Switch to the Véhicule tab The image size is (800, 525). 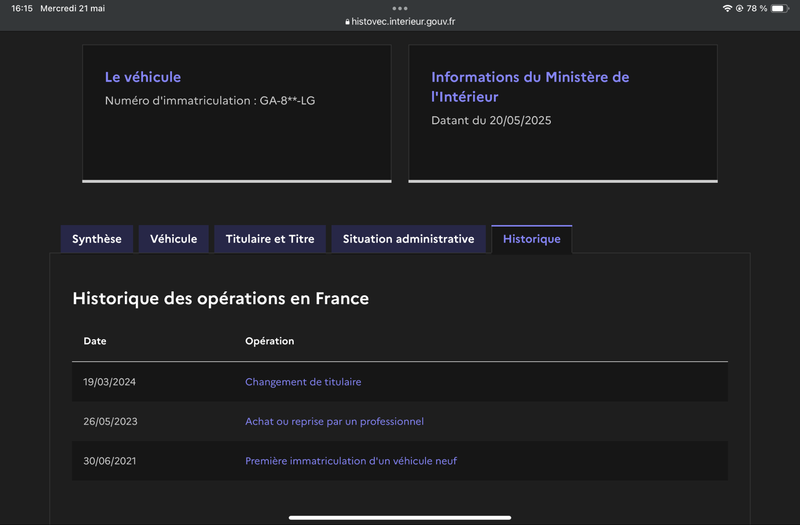(x=173, y=239)
